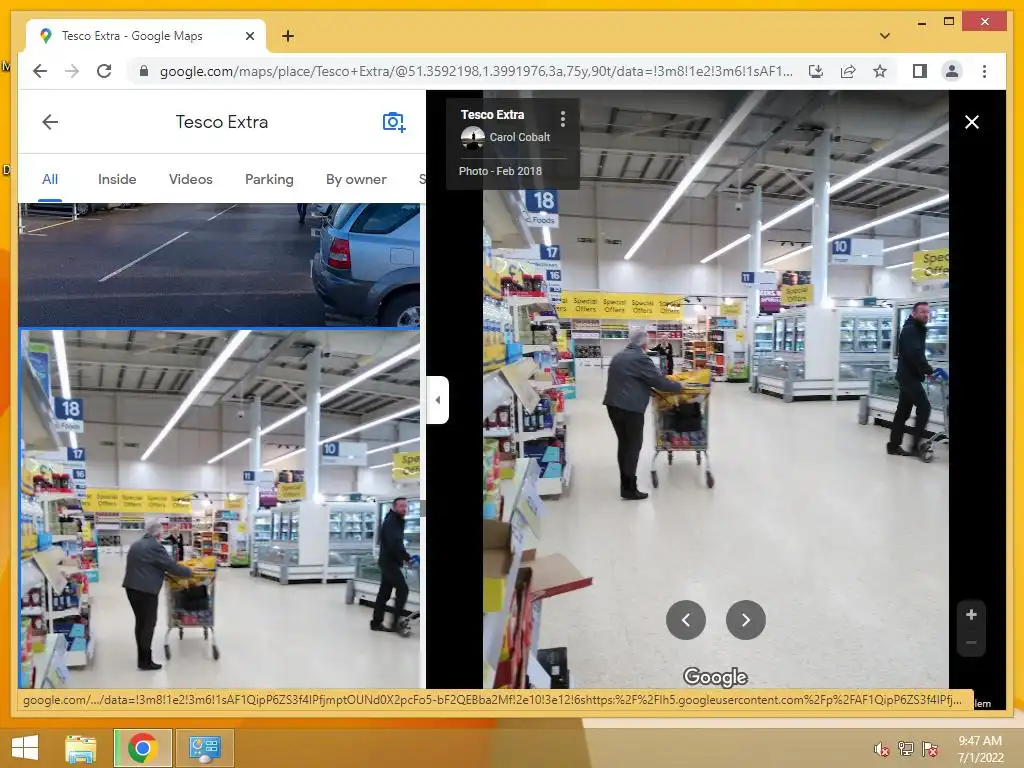Click the install app icon in address bar
This screenshot has height=768, width=1024.
point(816,71)
